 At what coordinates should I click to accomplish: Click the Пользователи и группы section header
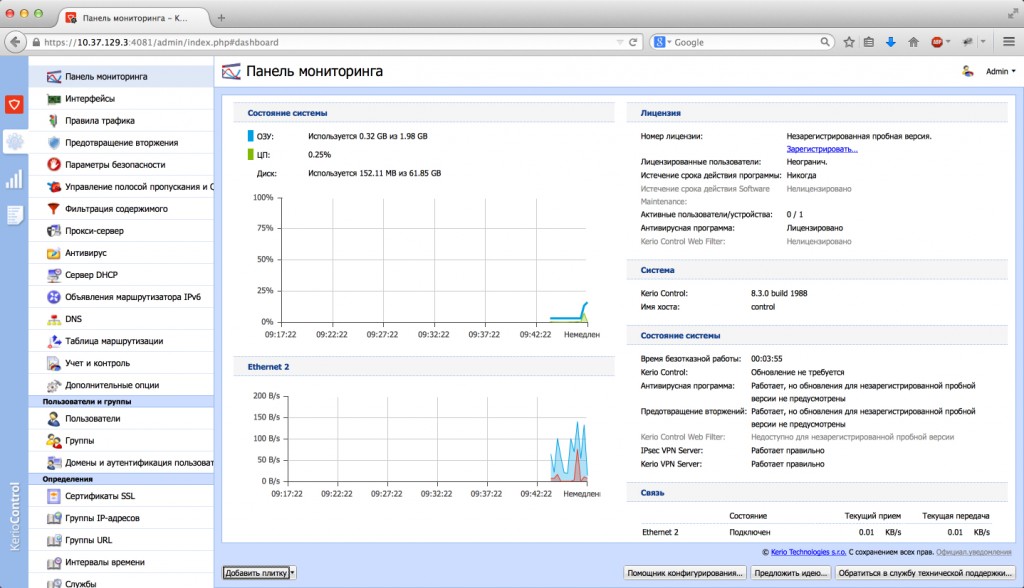tap(121, 402)
